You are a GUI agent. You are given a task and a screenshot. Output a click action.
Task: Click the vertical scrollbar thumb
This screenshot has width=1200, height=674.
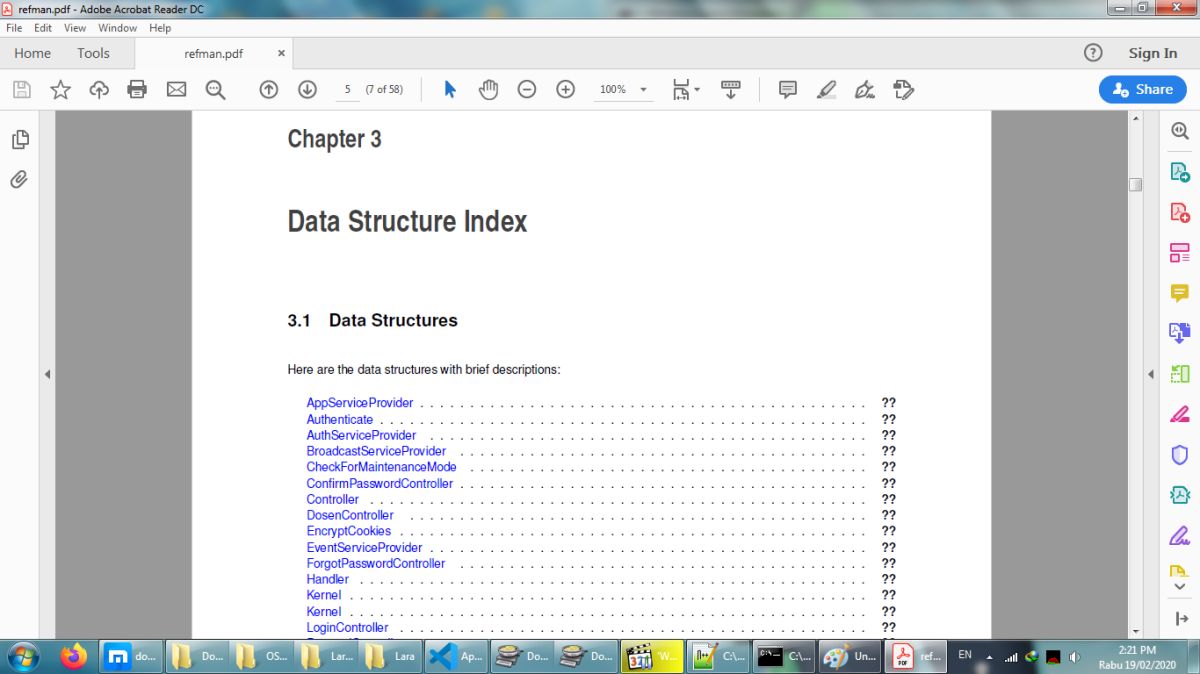pyautogui.click(x=1136, y=184)
